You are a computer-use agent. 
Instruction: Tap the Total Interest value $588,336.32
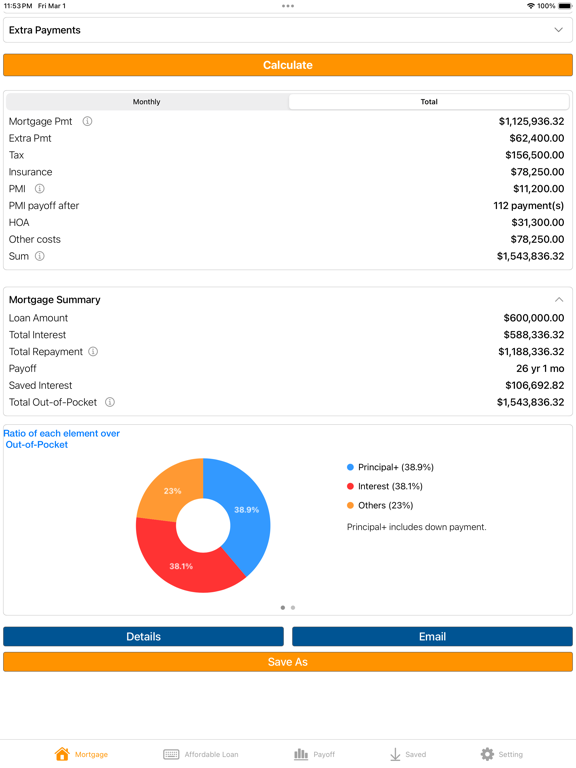point(534,335)
